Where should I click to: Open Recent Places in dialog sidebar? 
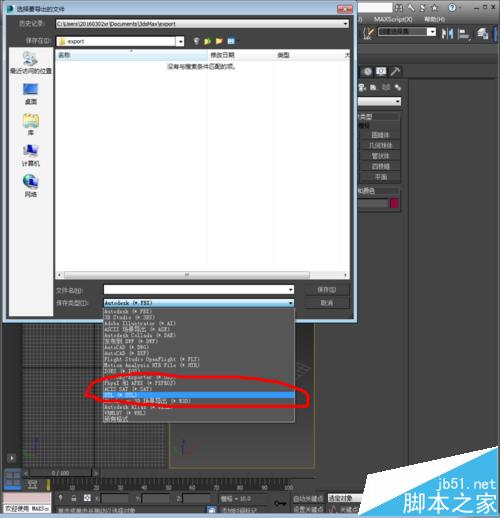coord(31,63)
